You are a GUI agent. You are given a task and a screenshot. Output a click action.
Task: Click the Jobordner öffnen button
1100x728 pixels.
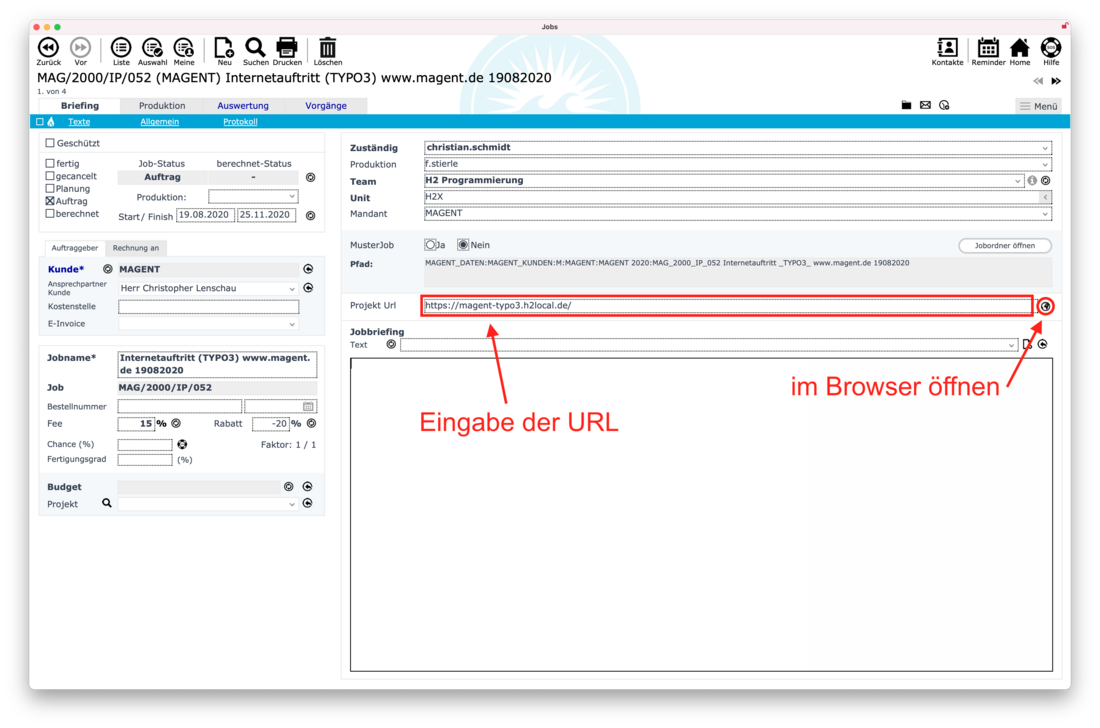1004,245
